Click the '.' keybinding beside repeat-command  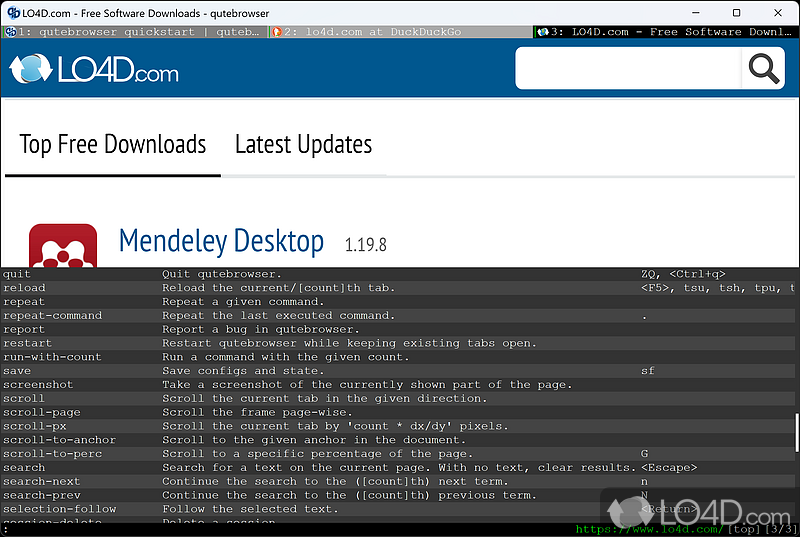[x=644, y=317]
